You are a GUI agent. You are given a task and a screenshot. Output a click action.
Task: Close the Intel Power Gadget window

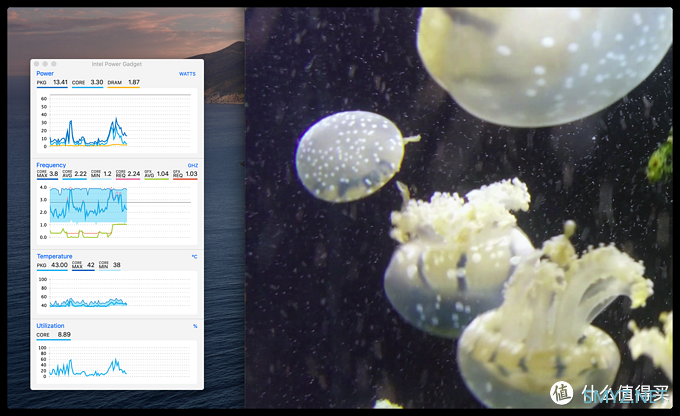click(x=36, y=64)
